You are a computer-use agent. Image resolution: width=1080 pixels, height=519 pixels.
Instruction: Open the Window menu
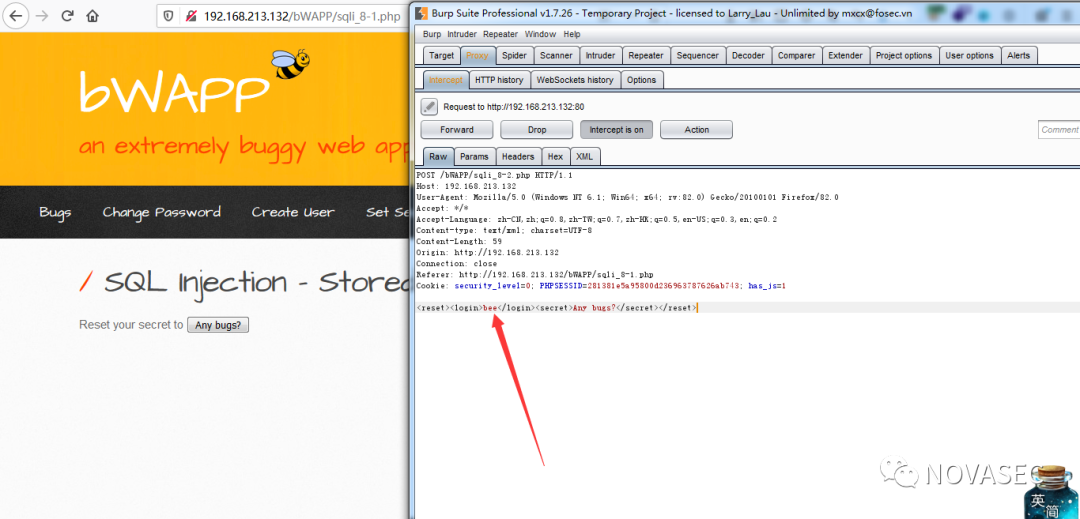(540, 34)
